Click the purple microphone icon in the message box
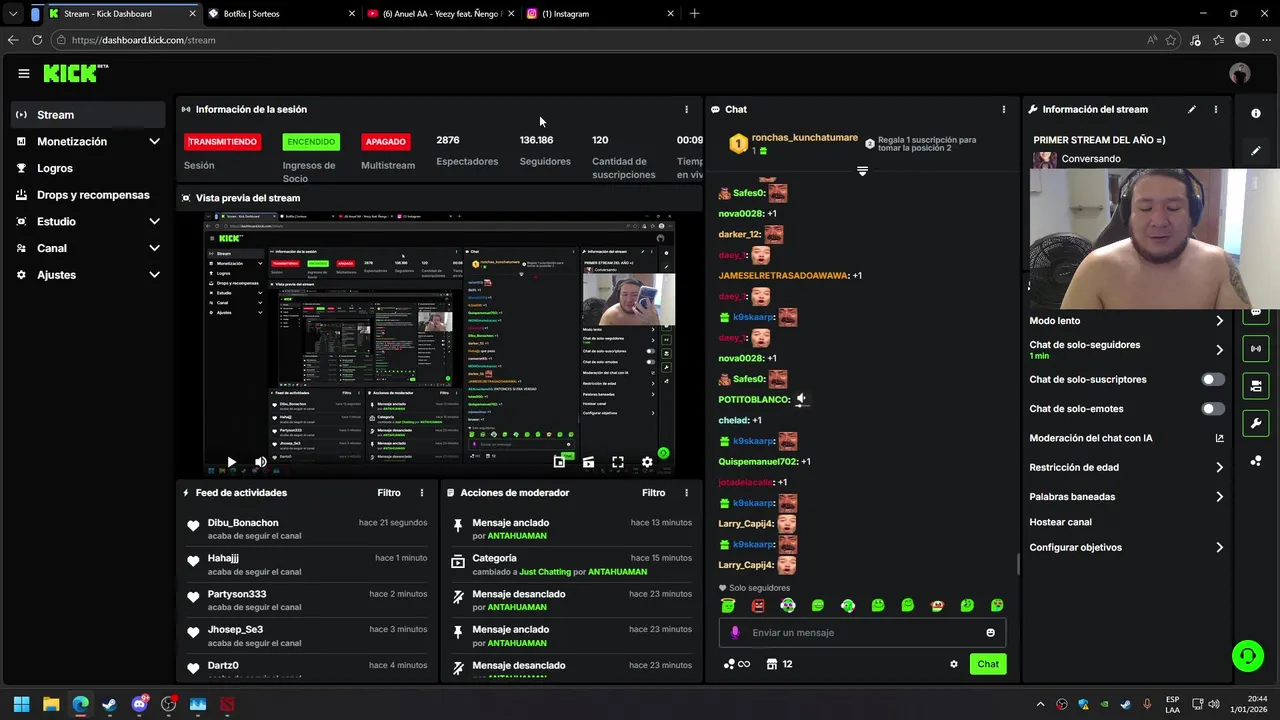The width and height of the screenshot is (1280, 720). pyautogui.click(x=735, y=632)
